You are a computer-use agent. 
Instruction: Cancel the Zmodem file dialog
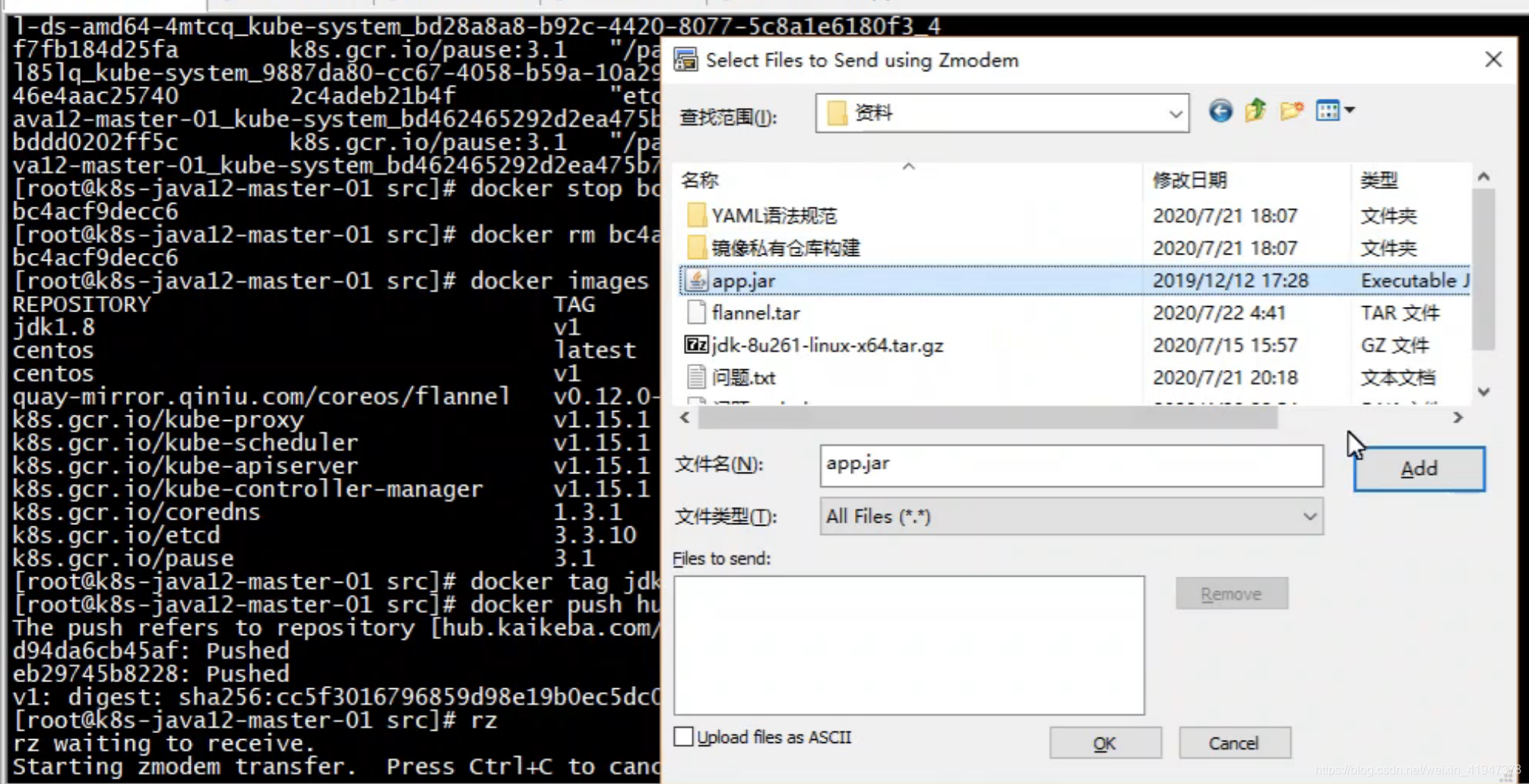(x=1234, y=743)
